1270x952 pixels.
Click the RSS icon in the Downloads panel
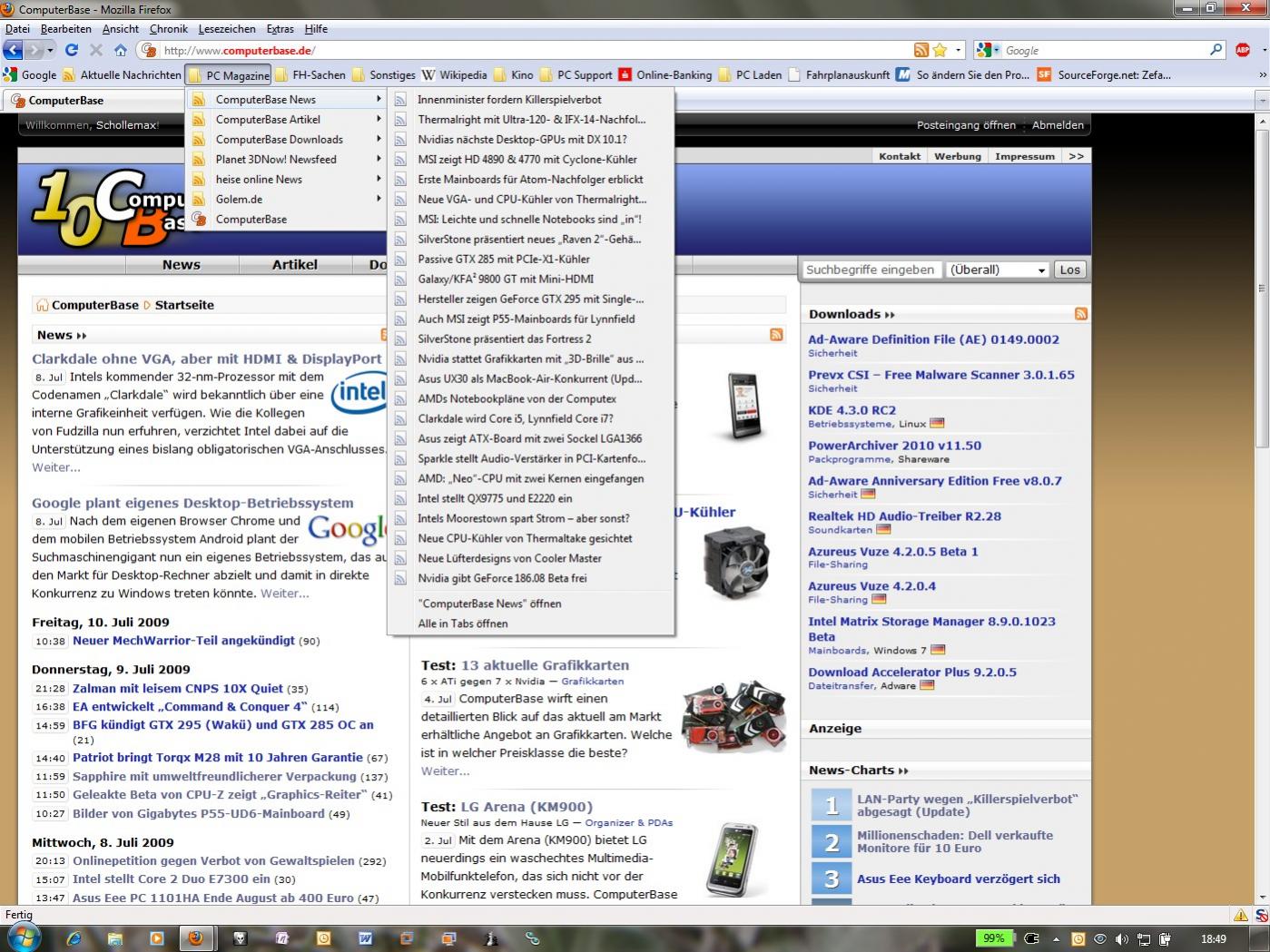(x=1081, y=314)
